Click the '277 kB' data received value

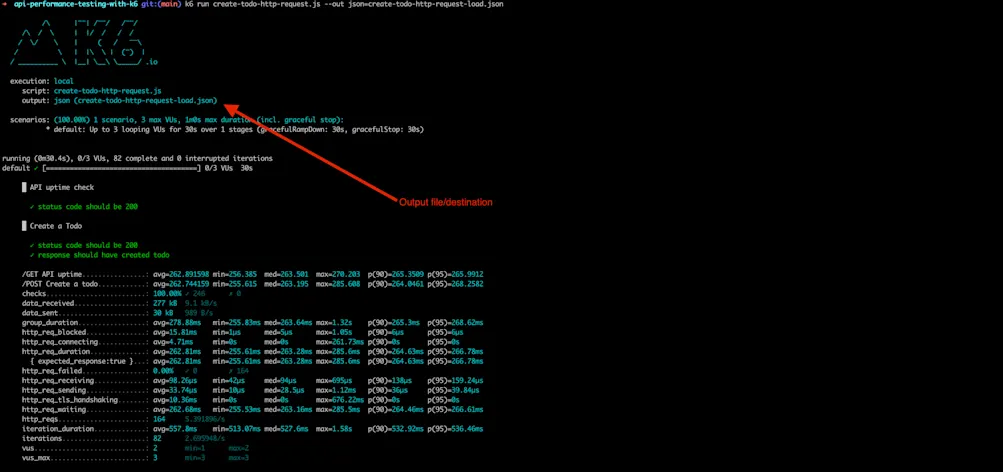pyautogui.click(x=166, y=303)
